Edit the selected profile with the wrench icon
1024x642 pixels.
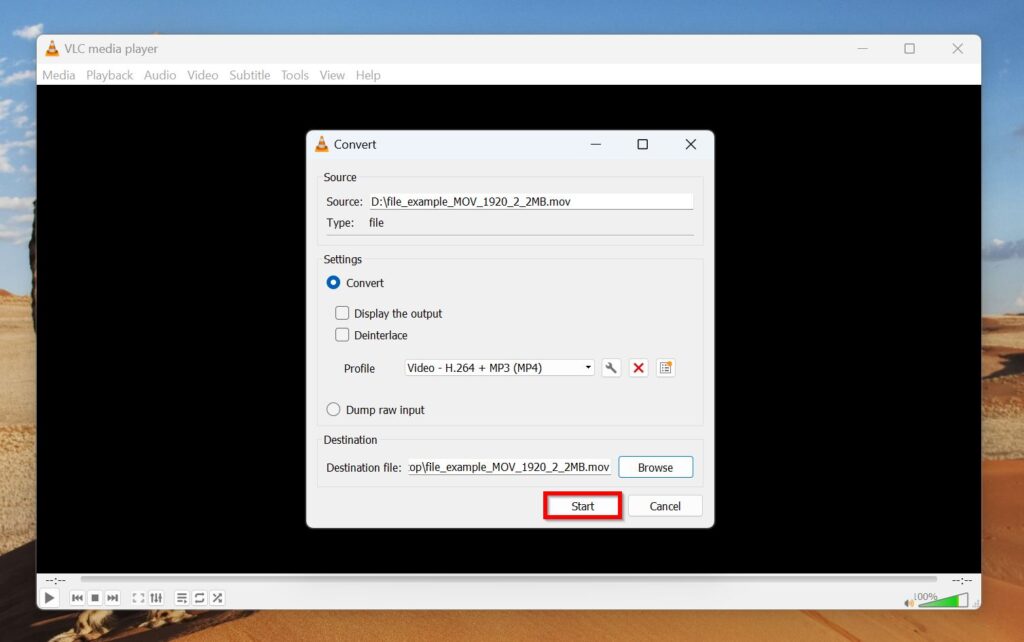coord(611,367)
